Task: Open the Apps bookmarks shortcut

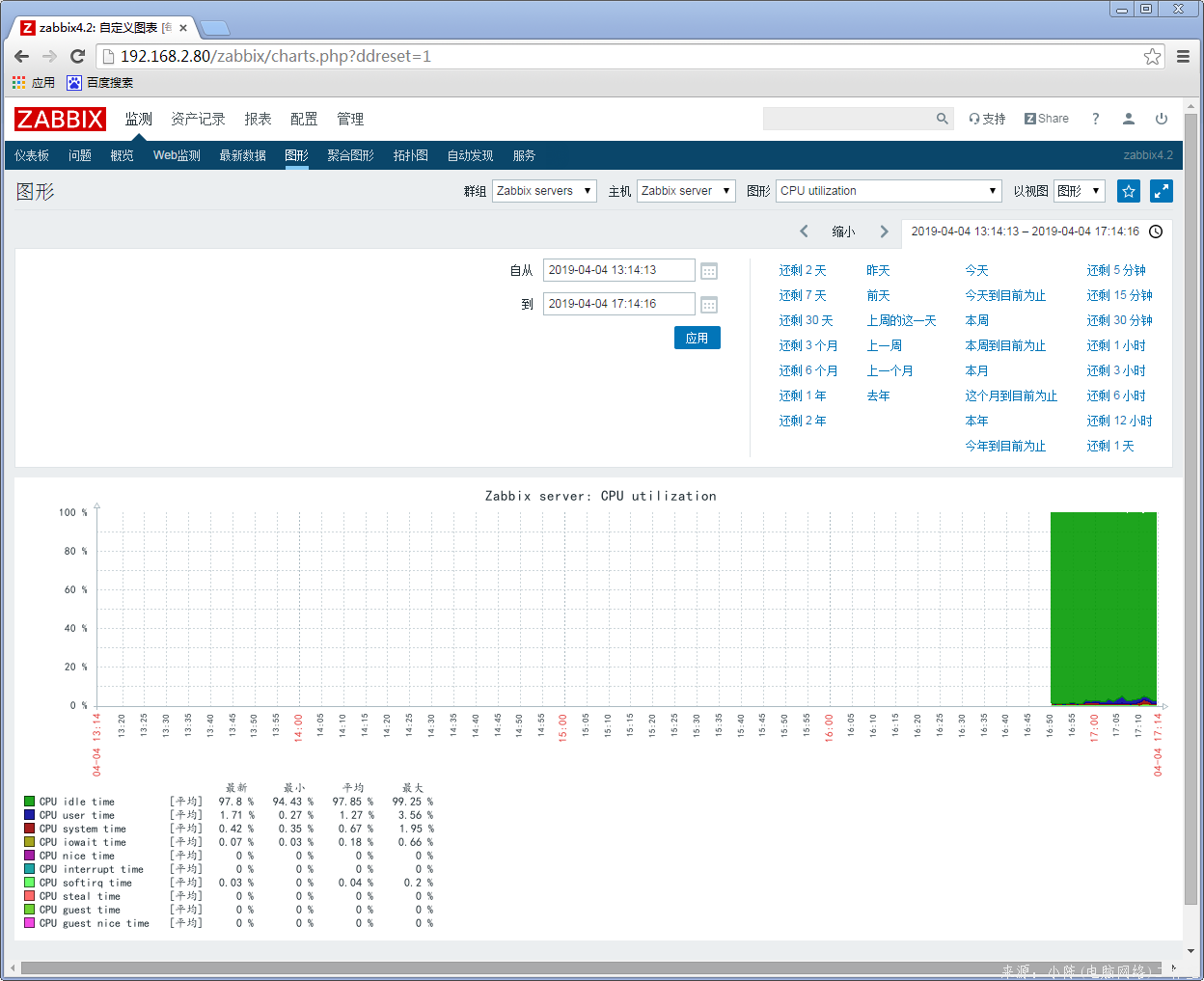Action: coord(33,83)
